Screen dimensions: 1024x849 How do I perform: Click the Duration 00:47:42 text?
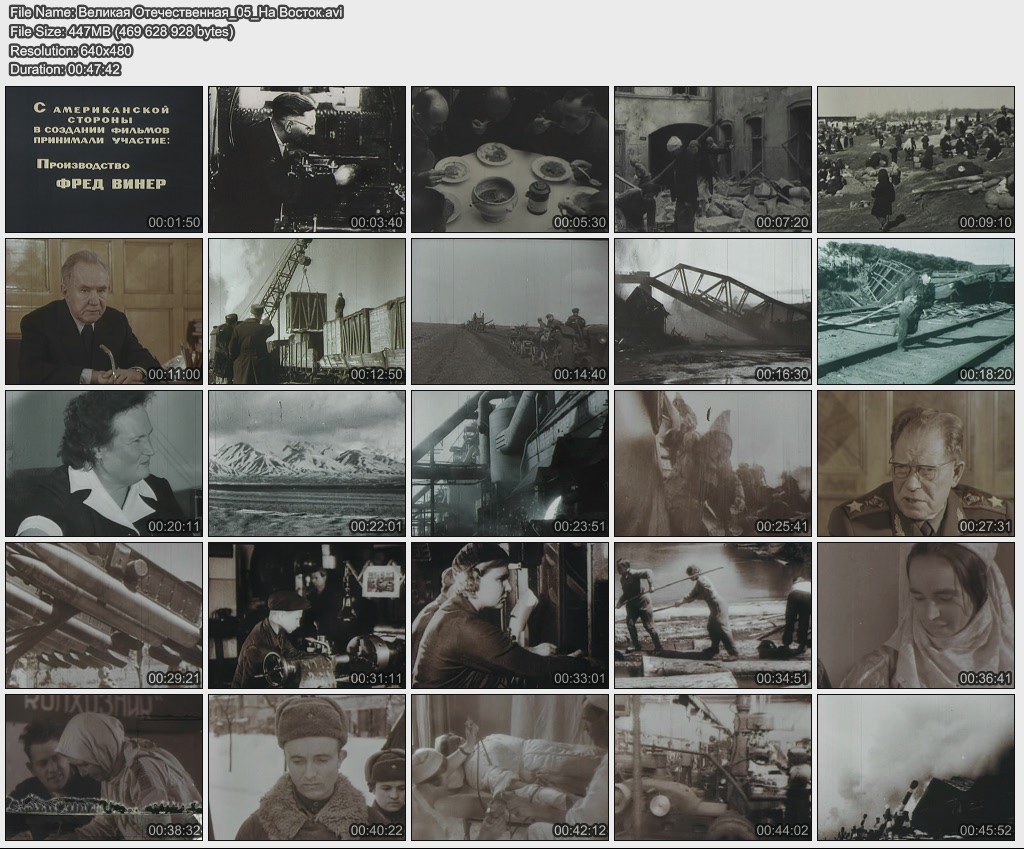click(65, 69)
